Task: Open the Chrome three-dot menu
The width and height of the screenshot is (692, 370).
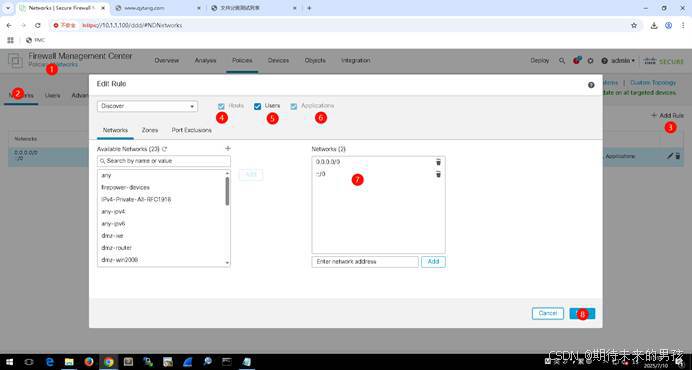Action: click(683, 26)
